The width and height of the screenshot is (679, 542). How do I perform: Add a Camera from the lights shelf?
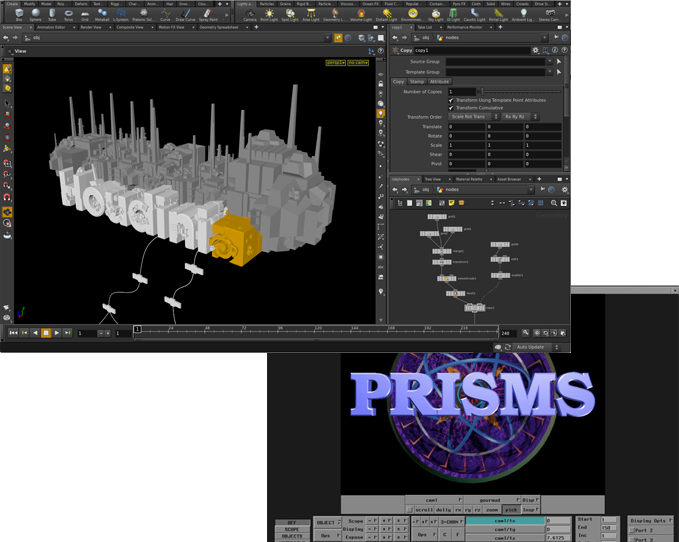point(249,15)
